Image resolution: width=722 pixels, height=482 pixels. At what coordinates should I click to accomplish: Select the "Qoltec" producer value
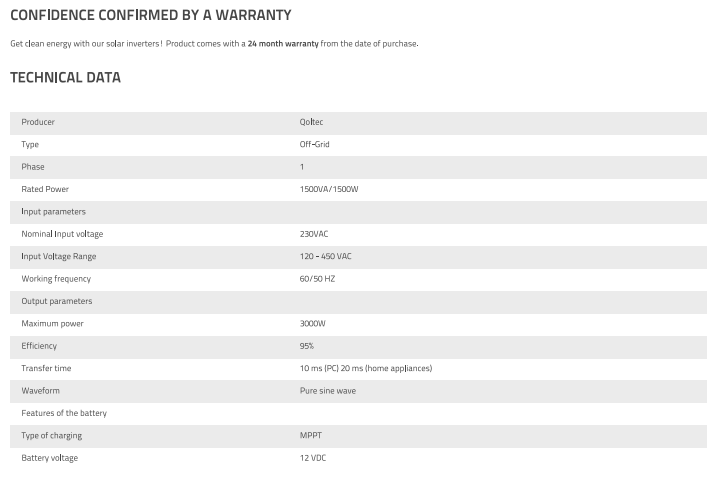[311, 122]
